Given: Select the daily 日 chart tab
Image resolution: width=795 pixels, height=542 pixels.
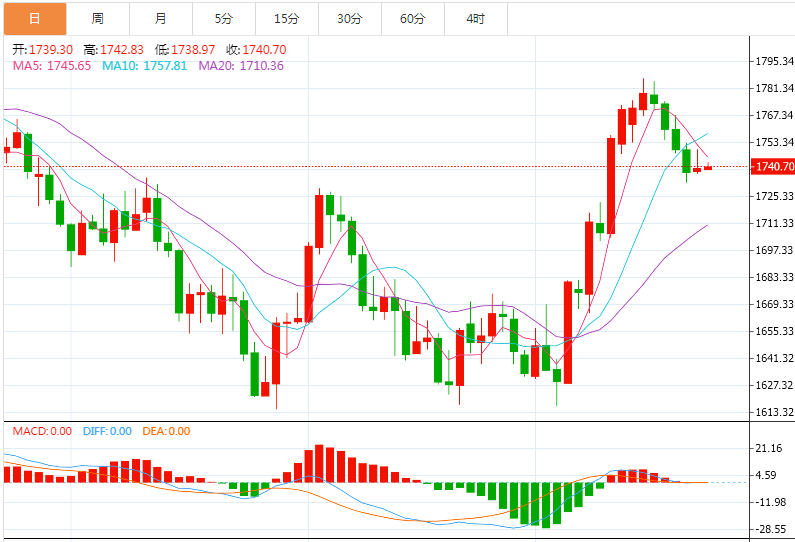Looking at the screenshot, I should (x=35, y=19).
